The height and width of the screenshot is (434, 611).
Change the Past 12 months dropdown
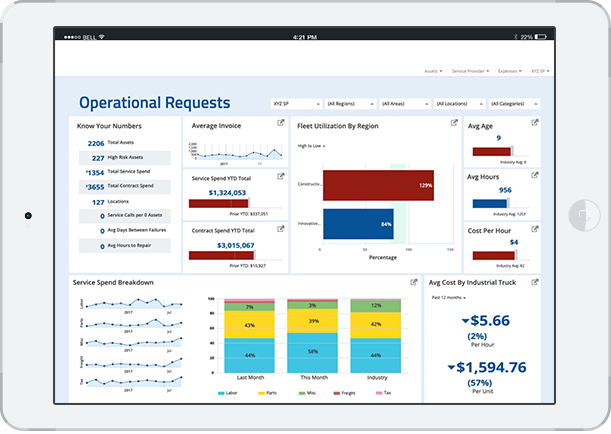(449, 298)
